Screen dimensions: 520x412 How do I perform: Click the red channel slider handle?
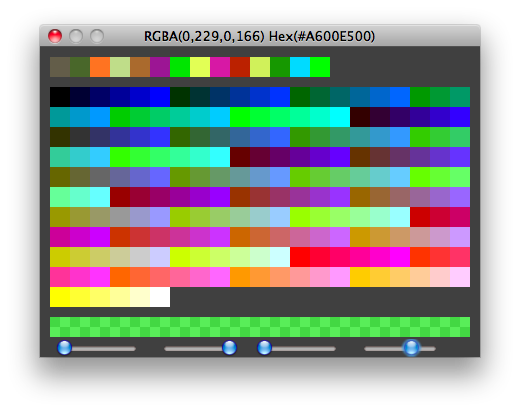pos(64,348)
